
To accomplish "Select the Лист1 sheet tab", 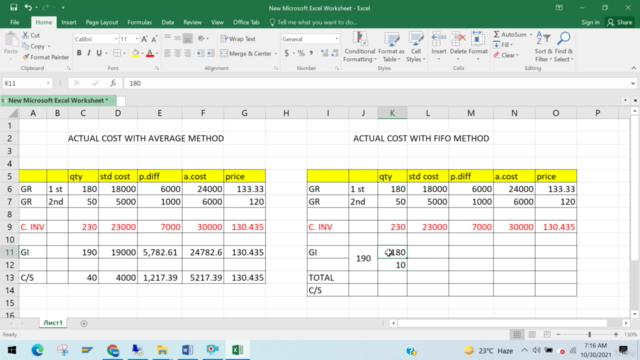I will [x=53, y=323].
